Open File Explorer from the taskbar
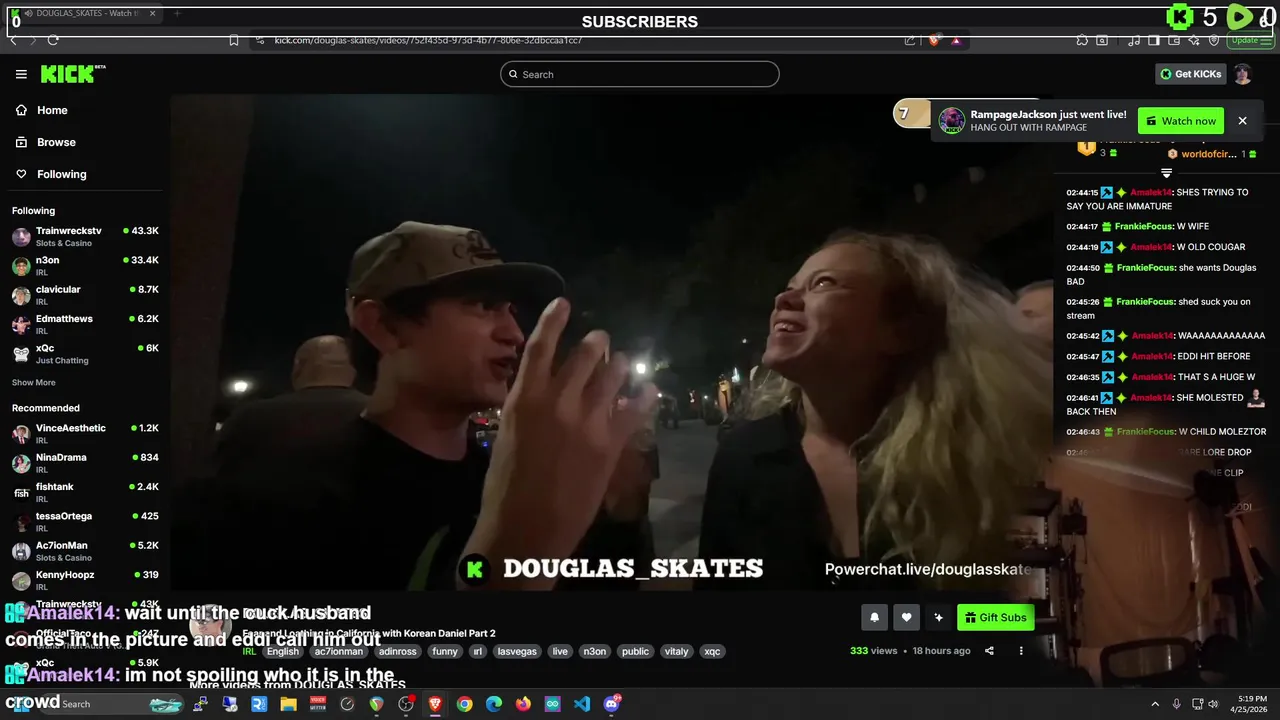Screen dimensions: 1280x720 click(288, 704)
